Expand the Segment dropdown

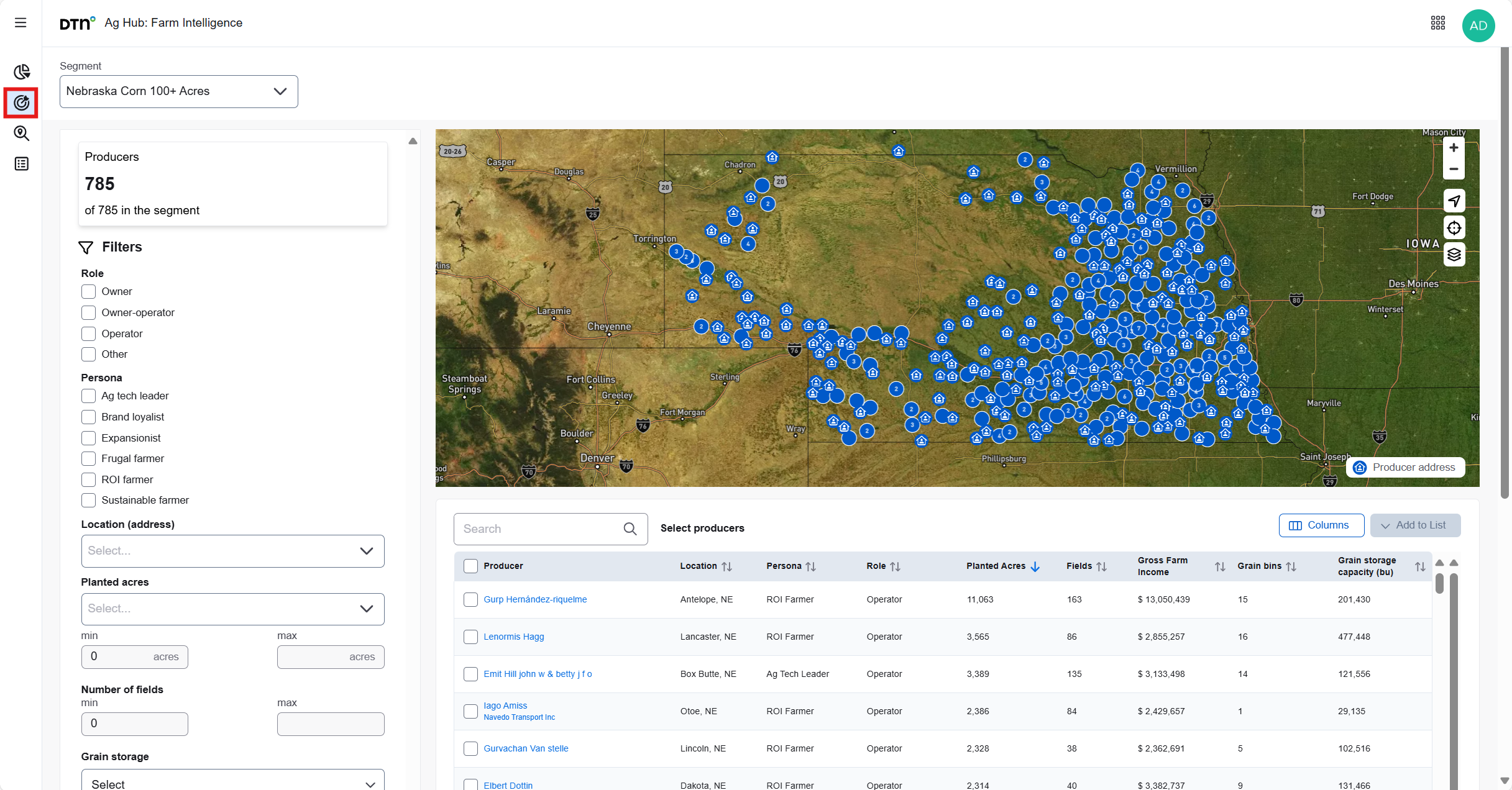pyautogui.click(x=178, y=91)
